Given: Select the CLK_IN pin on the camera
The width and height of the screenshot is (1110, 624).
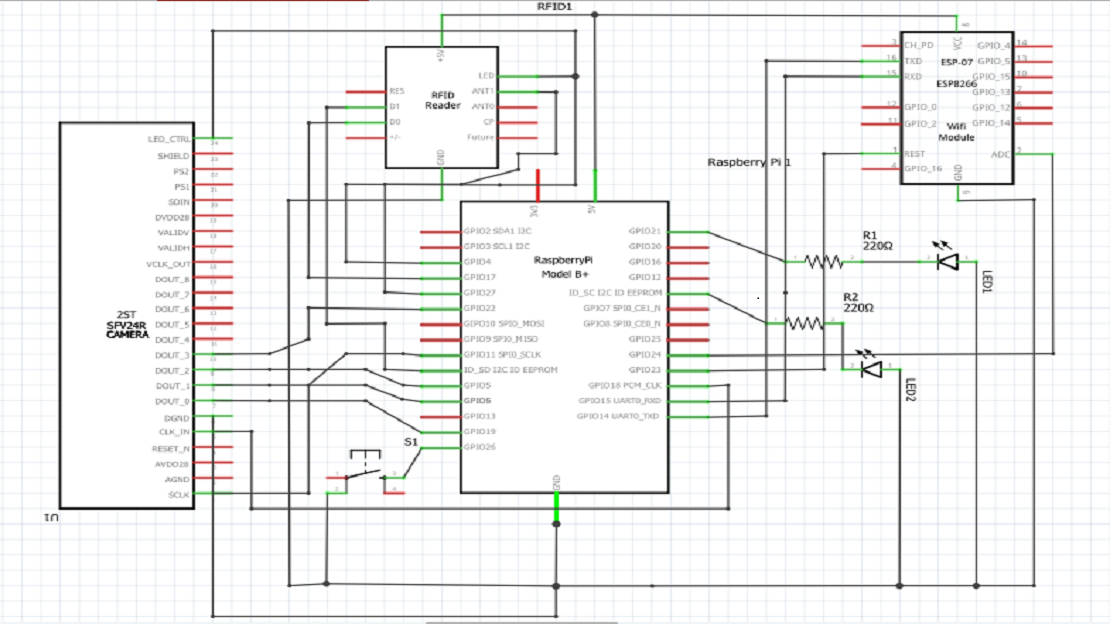Looking at the screenshot, I should tap(174, 432).
